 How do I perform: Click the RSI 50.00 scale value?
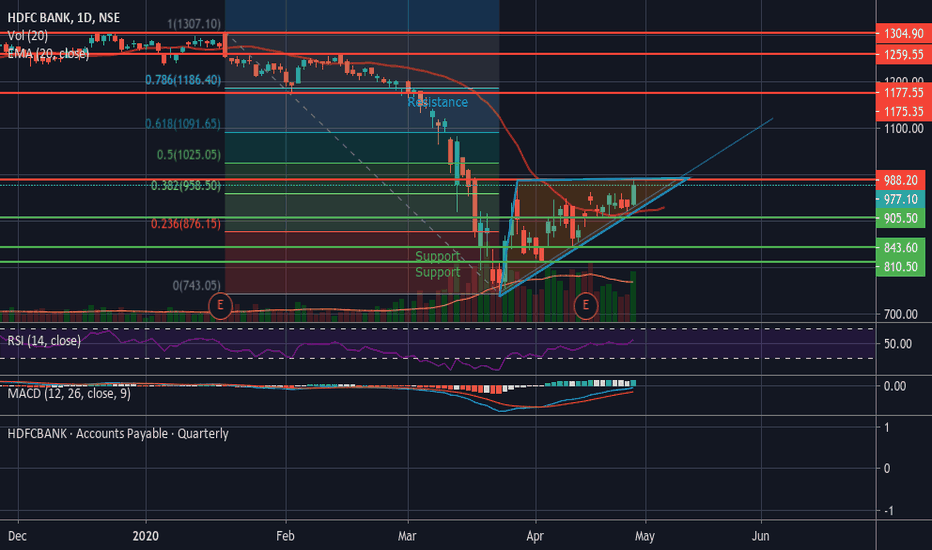[x=898, y=344]
